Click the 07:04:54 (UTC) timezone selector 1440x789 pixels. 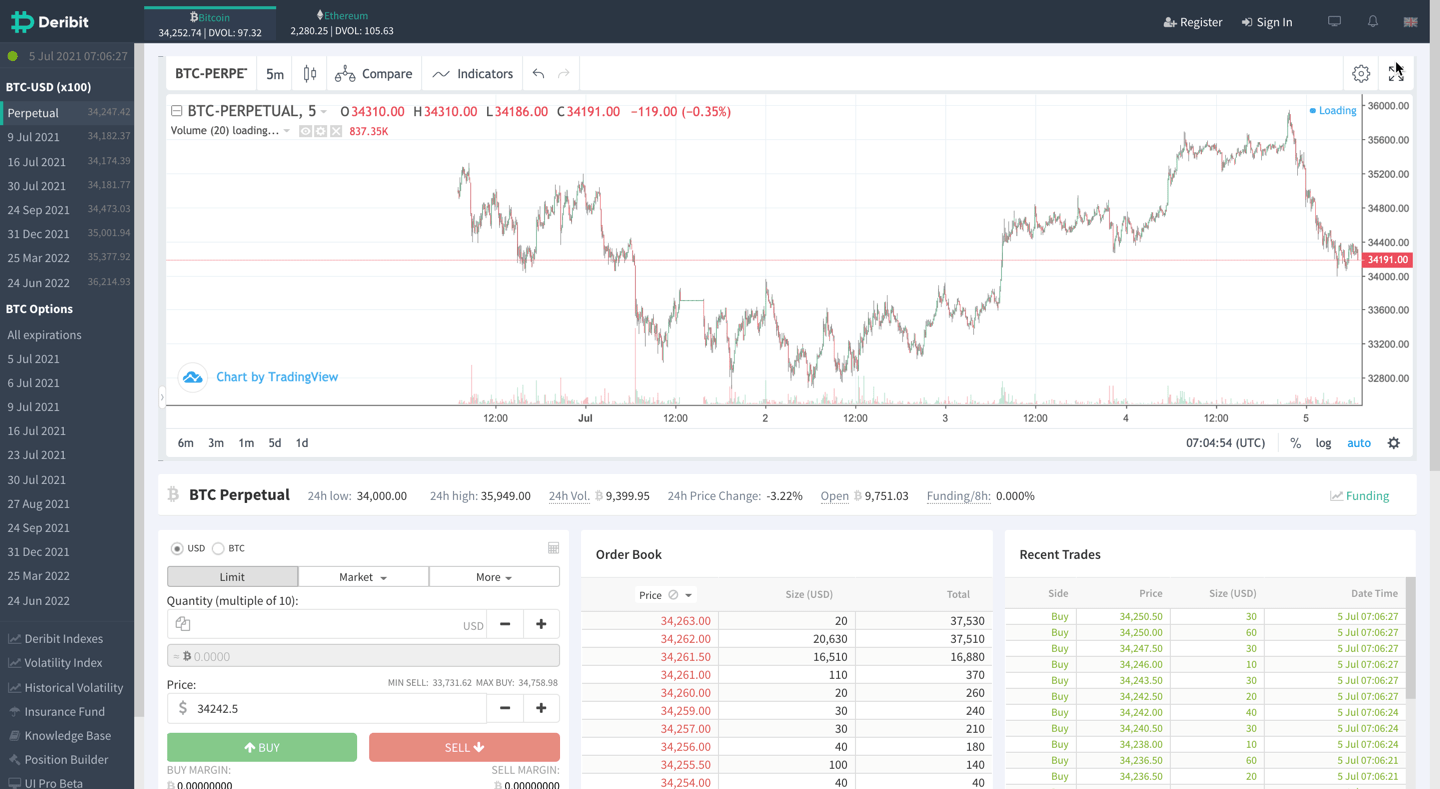(1225, 443)
